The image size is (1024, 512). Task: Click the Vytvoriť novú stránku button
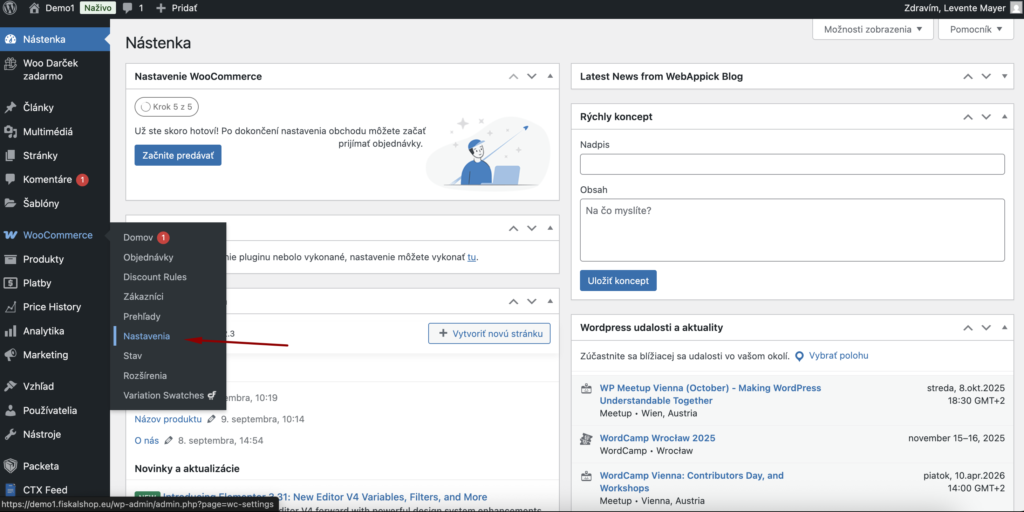click(x=488, y=333)
